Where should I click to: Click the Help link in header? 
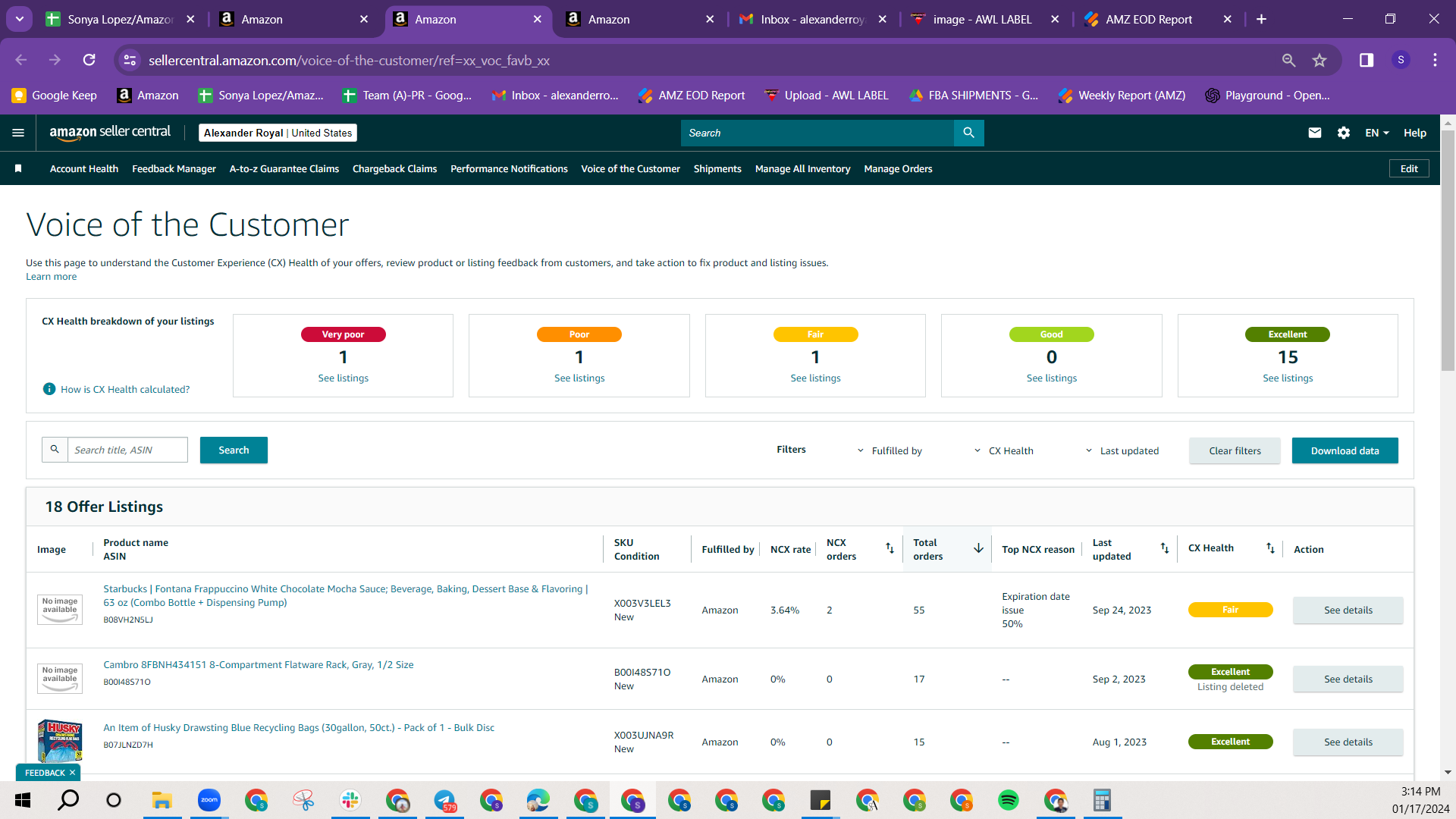pos(1414,133)
